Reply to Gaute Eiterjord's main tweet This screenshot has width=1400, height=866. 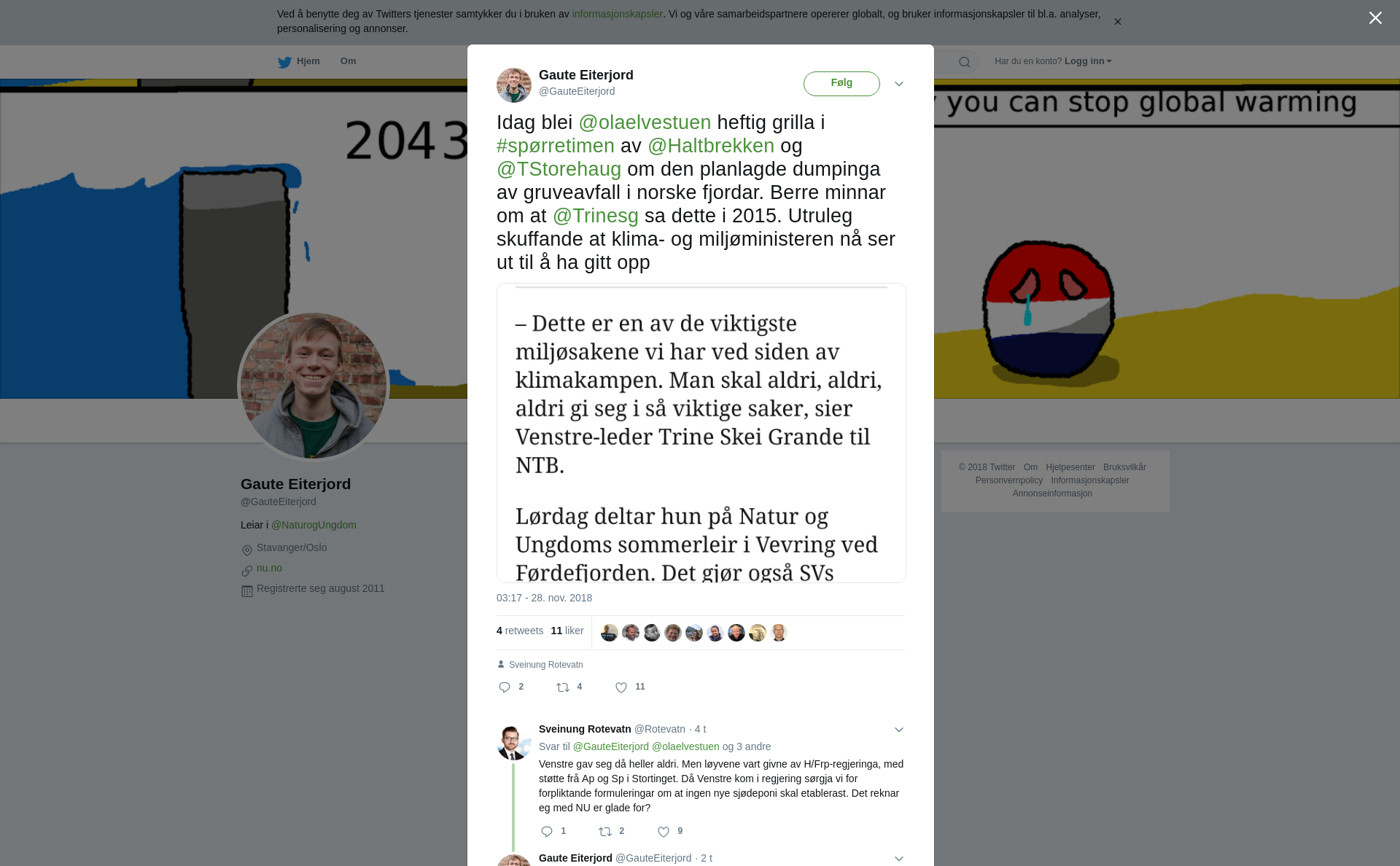505,687
